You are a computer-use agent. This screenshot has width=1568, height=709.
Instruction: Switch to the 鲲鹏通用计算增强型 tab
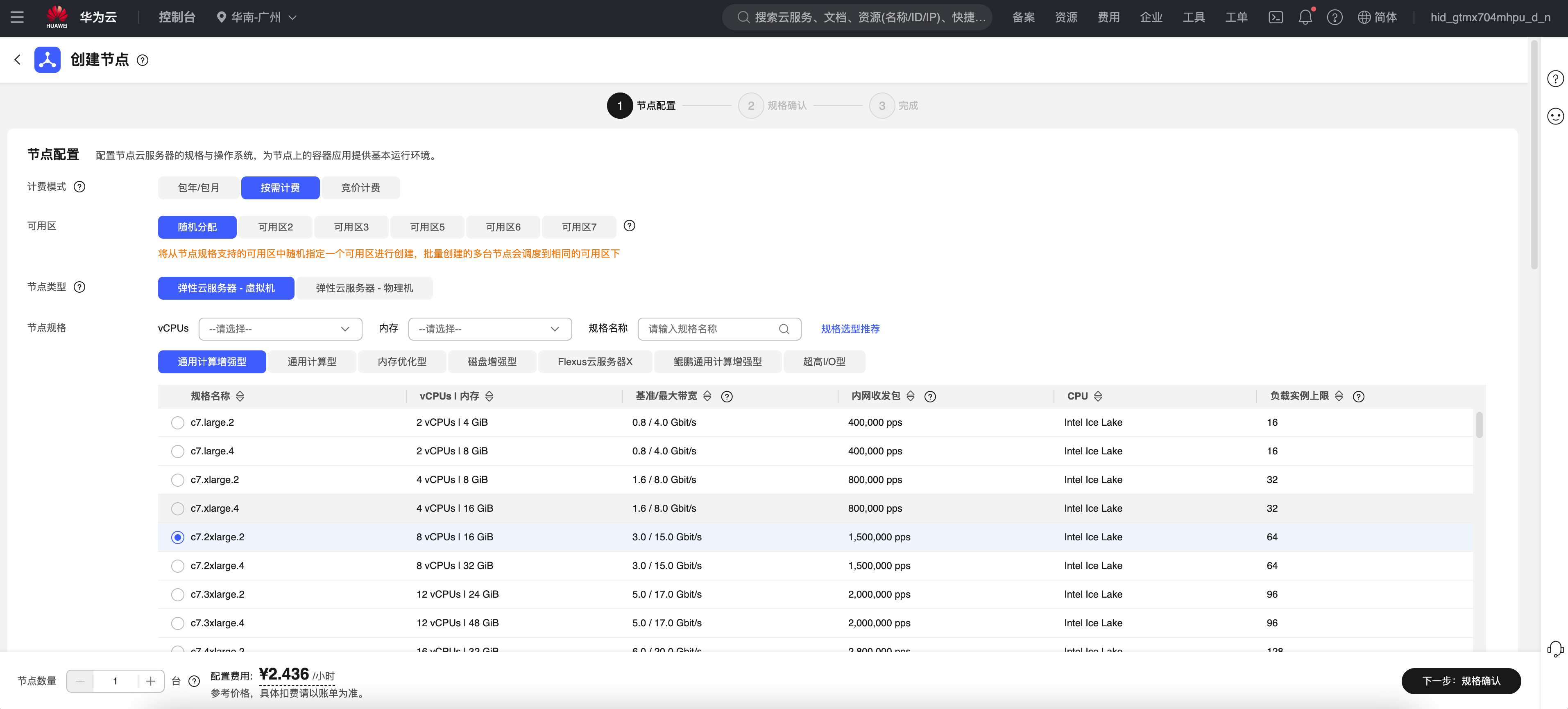717,362
